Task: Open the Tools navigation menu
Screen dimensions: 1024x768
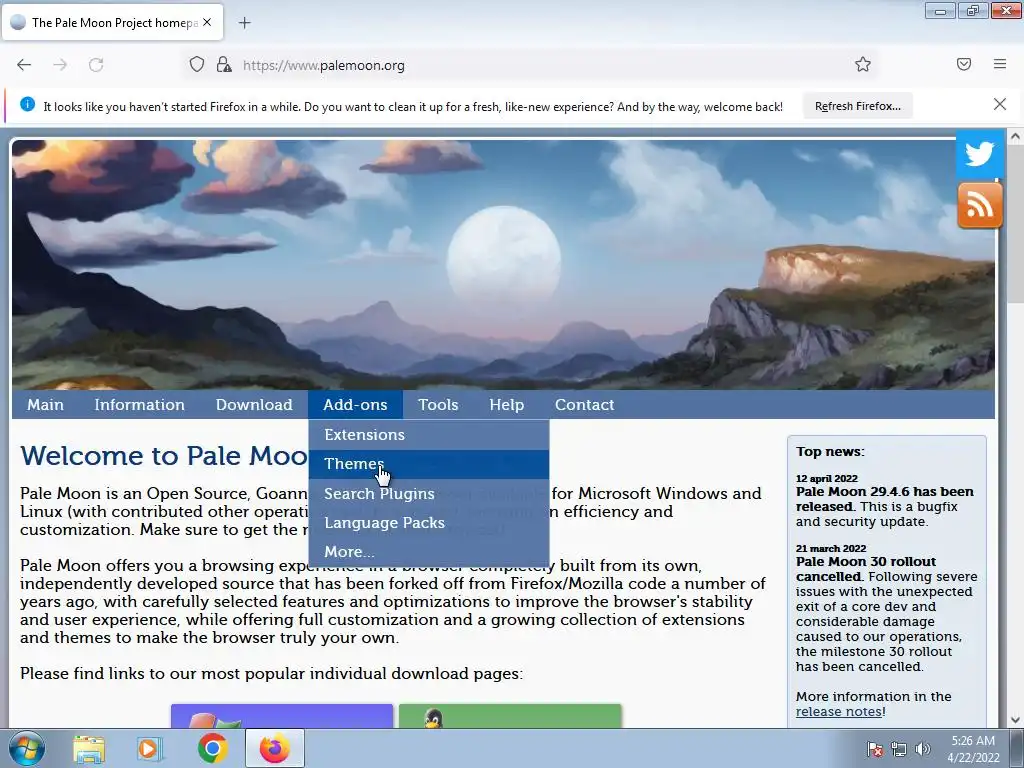Action: coord(438,405)
